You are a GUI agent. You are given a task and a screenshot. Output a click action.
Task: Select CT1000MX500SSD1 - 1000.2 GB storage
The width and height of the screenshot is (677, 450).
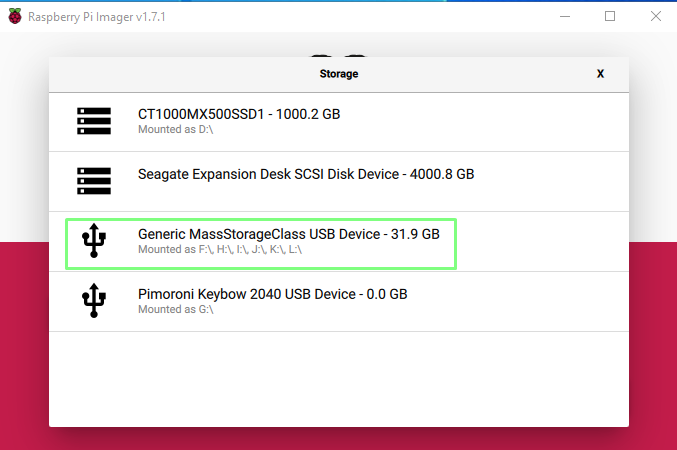coord(239,114)
